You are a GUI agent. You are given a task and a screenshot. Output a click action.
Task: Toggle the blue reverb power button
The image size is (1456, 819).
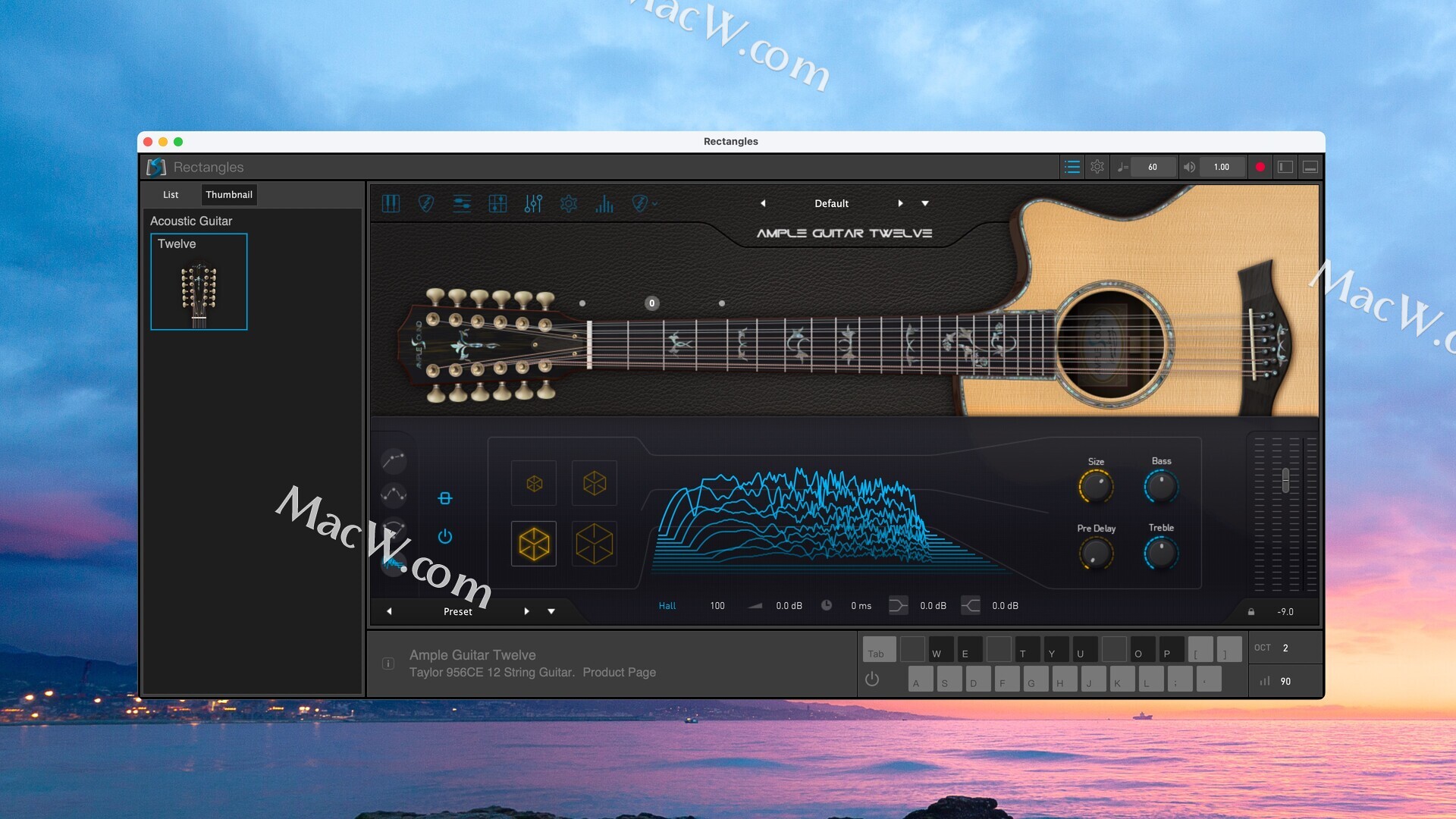point(445,537)
